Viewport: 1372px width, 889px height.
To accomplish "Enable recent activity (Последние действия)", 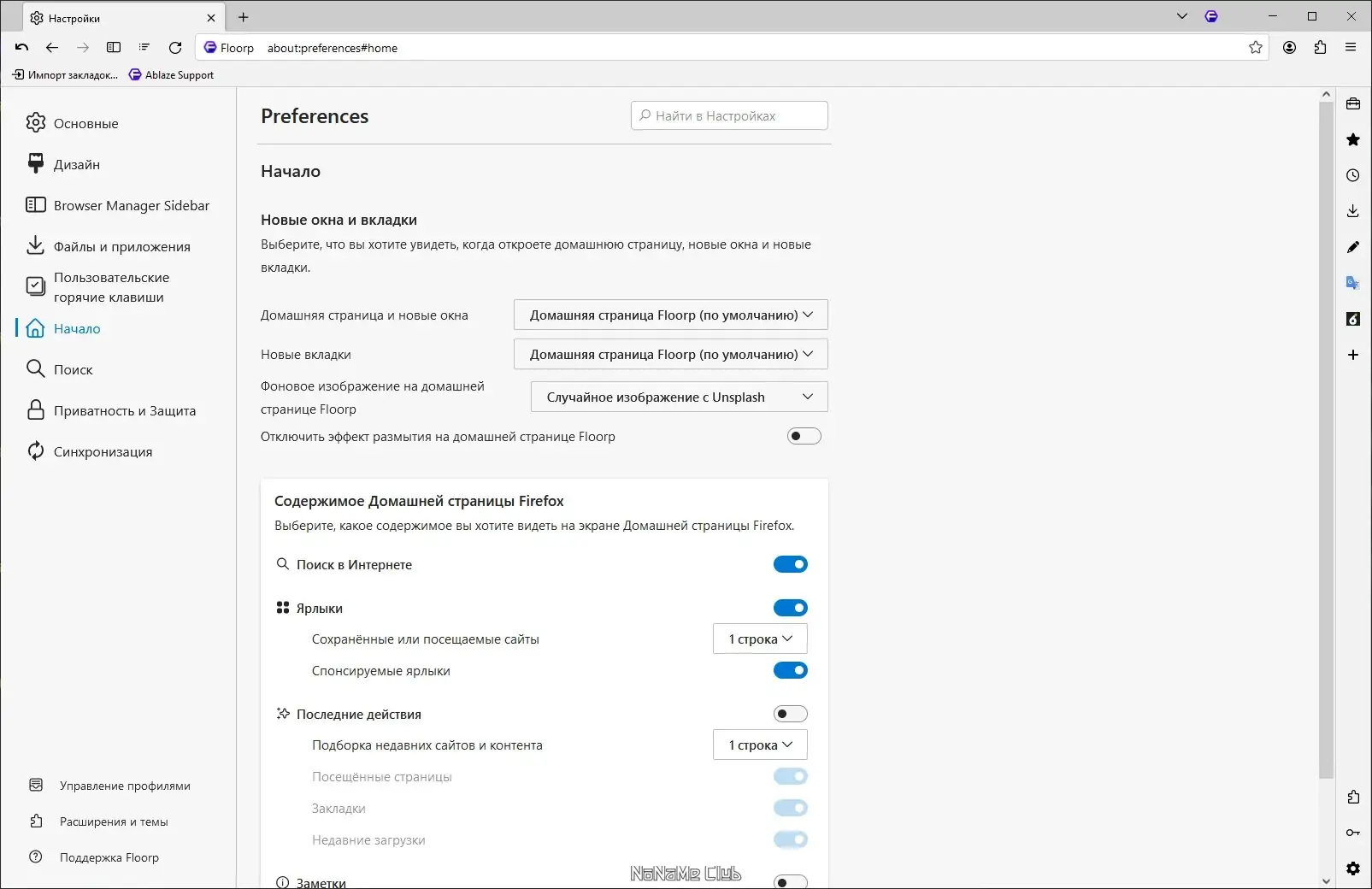I will click(789, 713).
